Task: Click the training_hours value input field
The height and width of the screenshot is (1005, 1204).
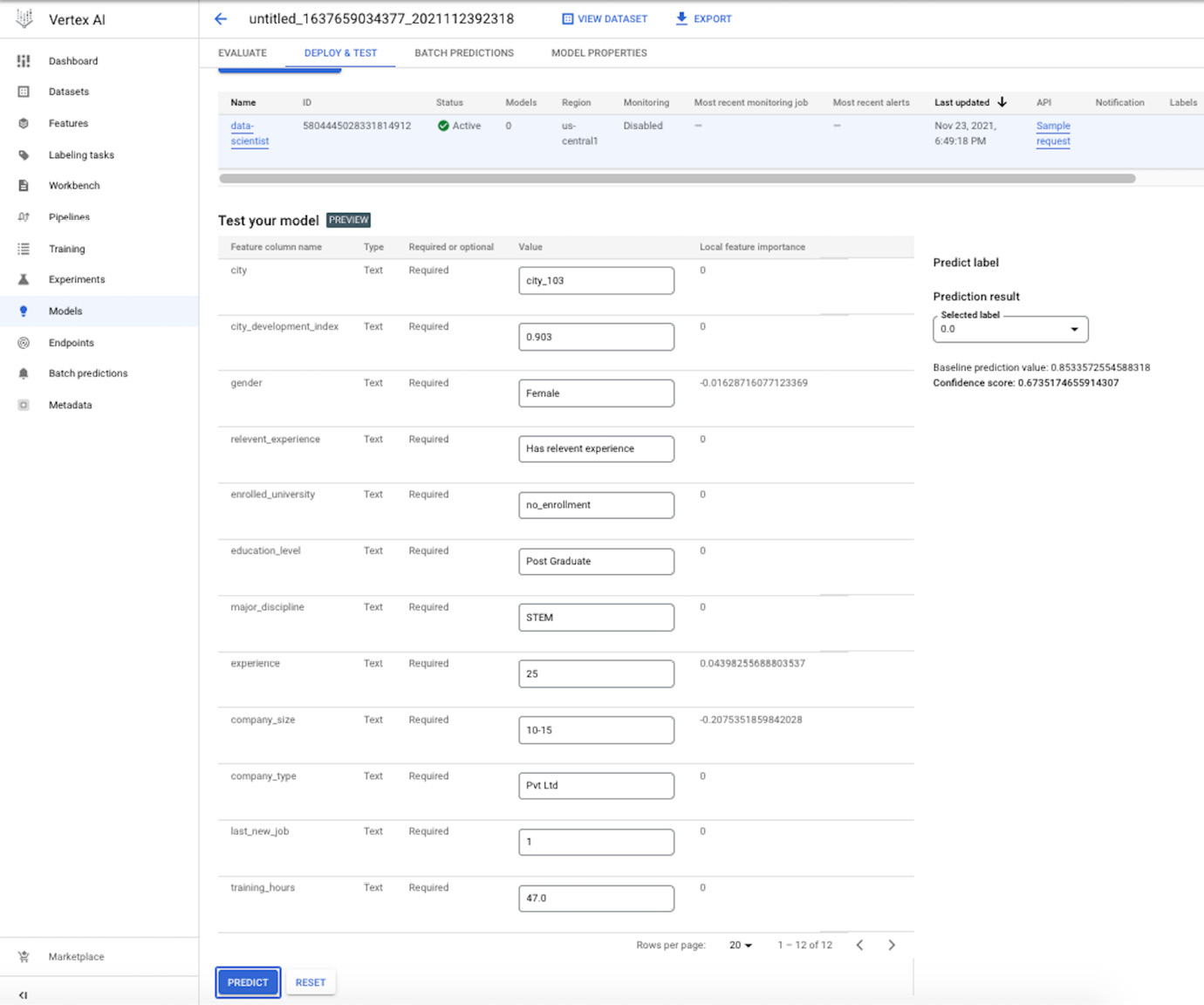Action: tap(596, 898)
